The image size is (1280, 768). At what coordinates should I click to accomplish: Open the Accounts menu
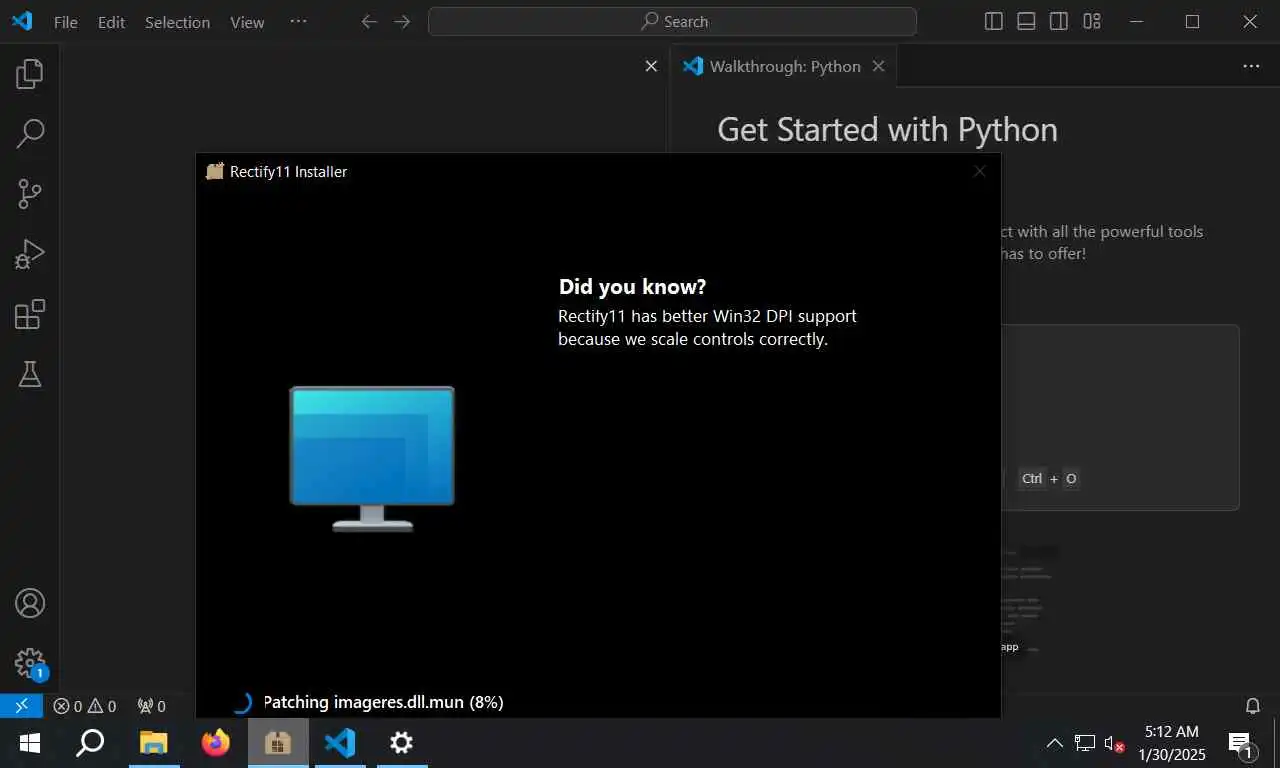tap(30, 603)
